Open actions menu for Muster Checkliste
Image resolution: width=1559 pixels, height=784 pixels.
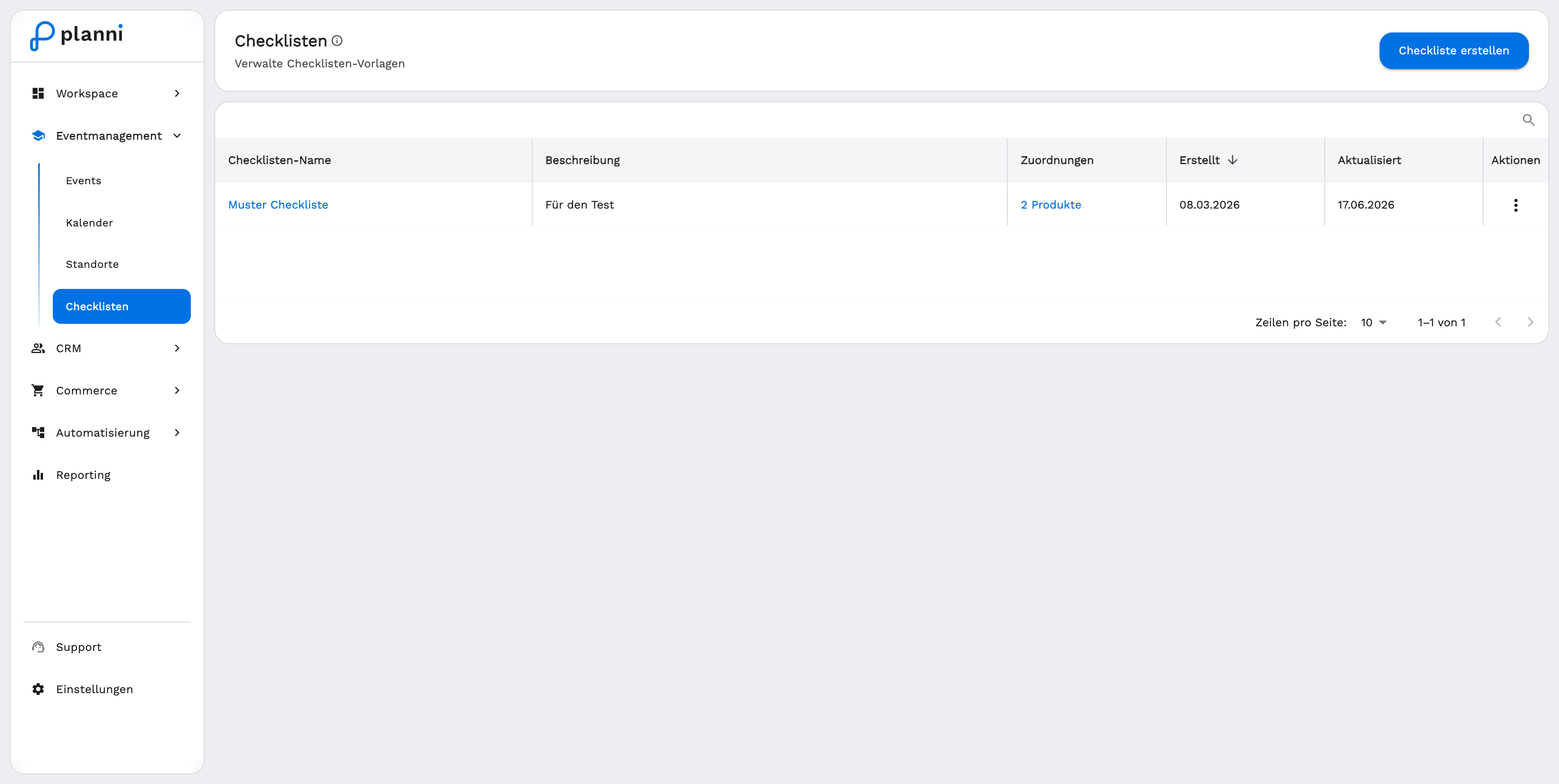(1516, 205)
